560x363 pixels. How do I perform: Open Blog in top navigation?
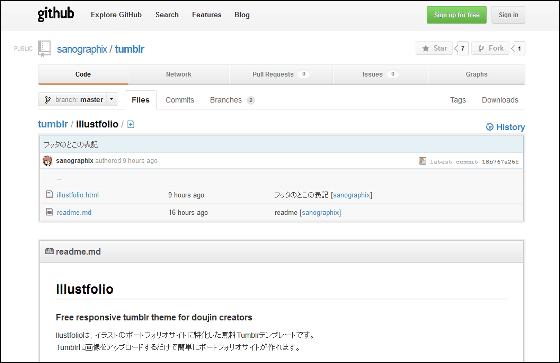(x=242, y=15)
